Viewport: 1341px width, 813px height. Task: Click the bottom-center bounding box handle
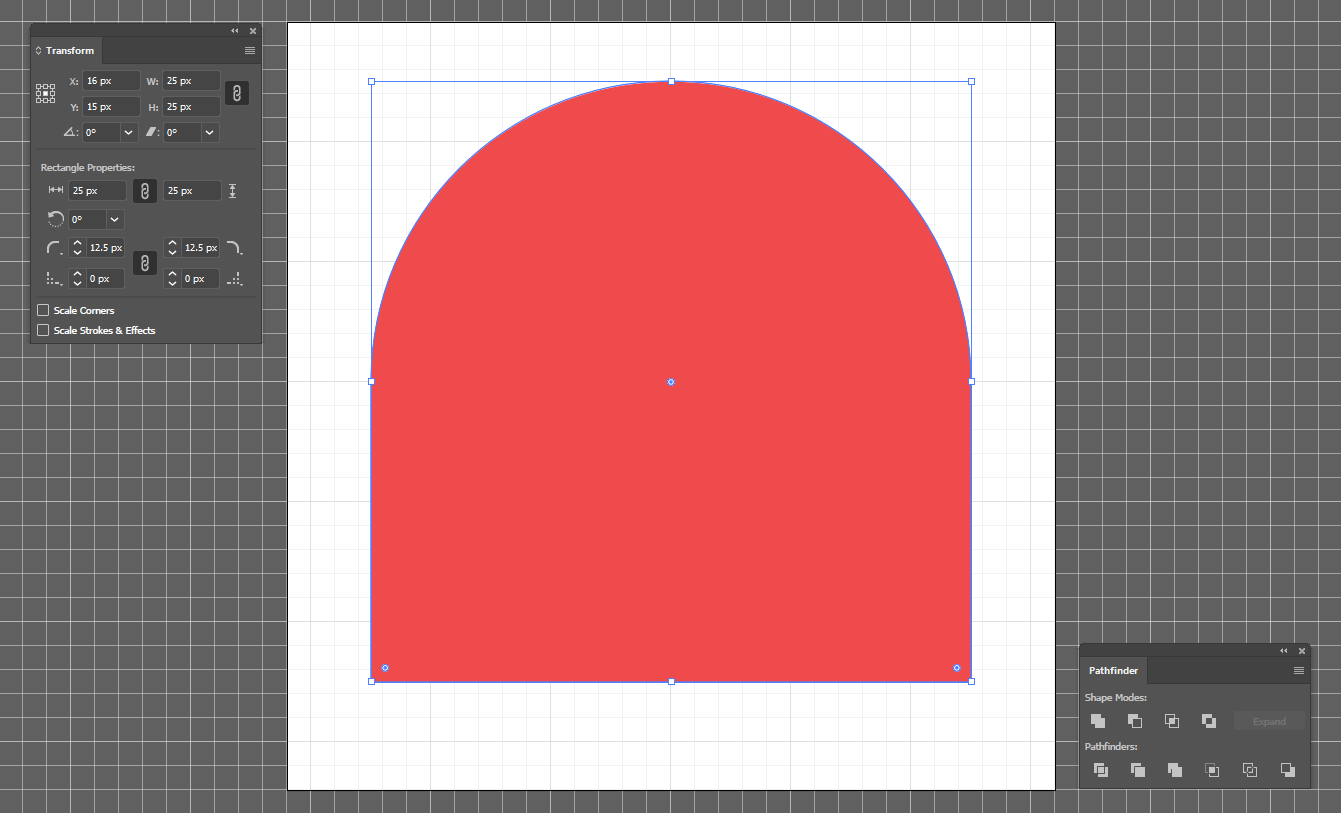(671, 681)
